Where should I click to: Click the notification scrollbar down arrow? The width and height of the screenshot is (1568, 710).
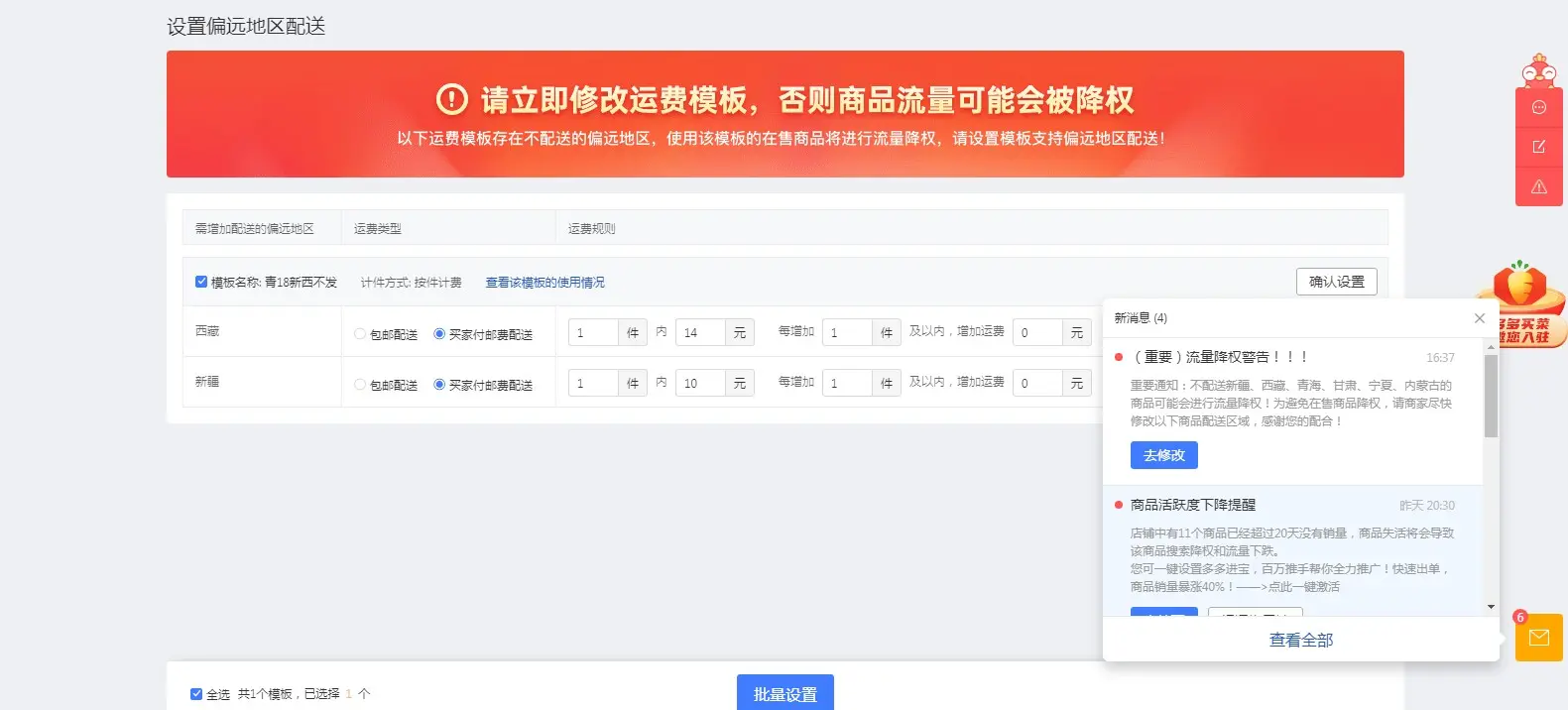(x=1491, y=607)
